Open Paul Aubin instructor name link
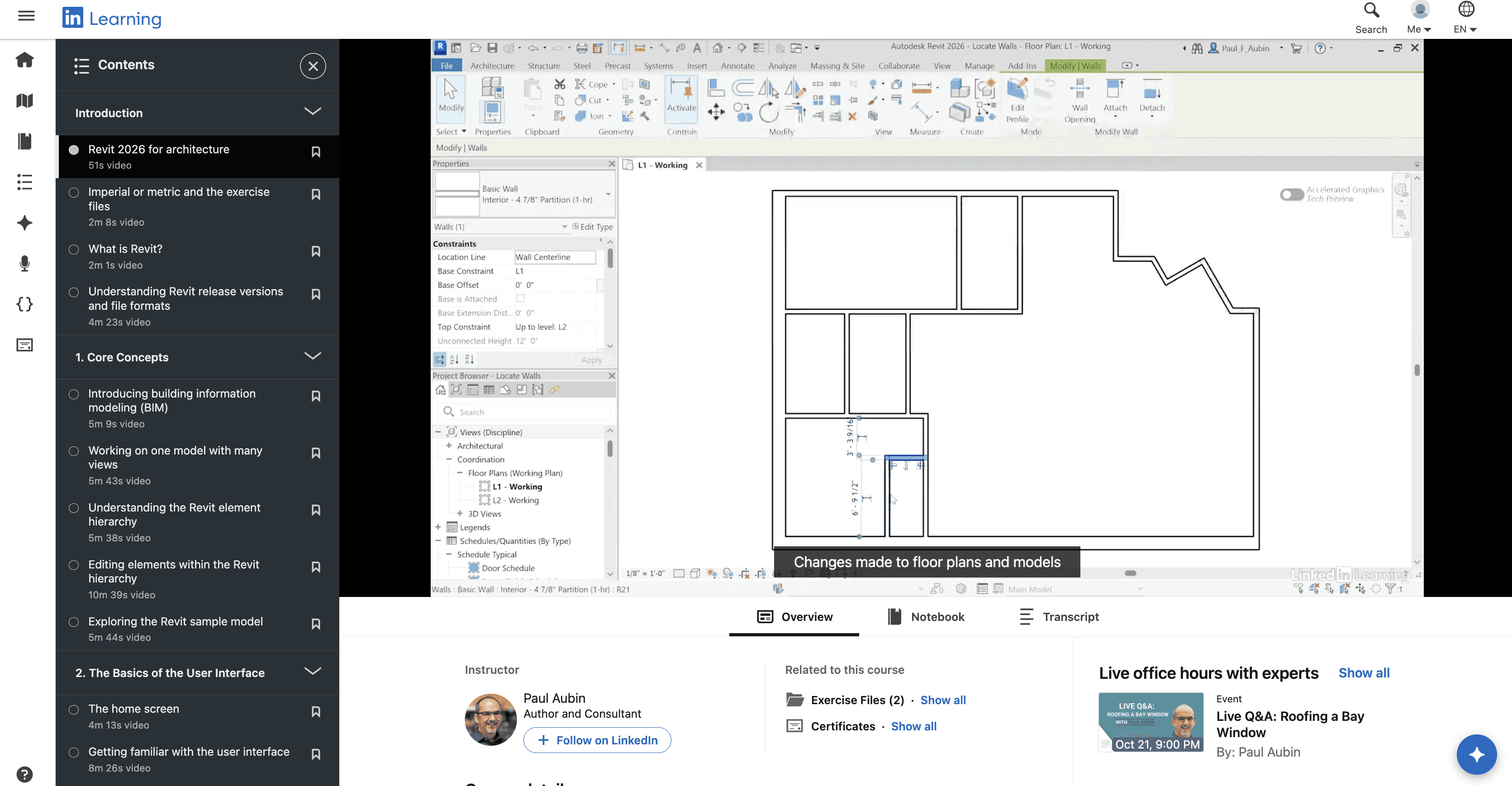1512x786 pixels. [x=554, y=698]
